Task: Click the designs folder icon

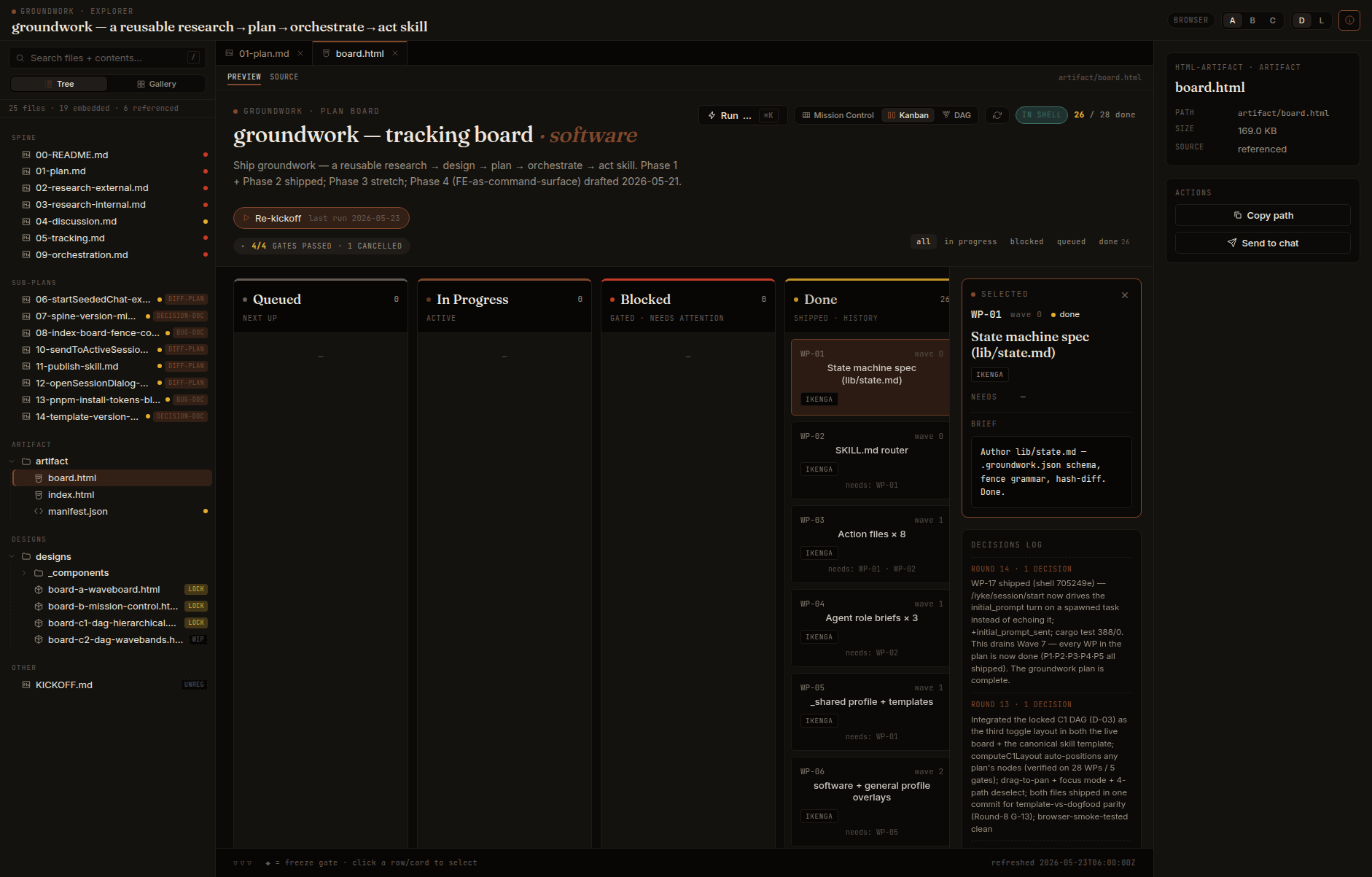Action: tap(26, 556)
